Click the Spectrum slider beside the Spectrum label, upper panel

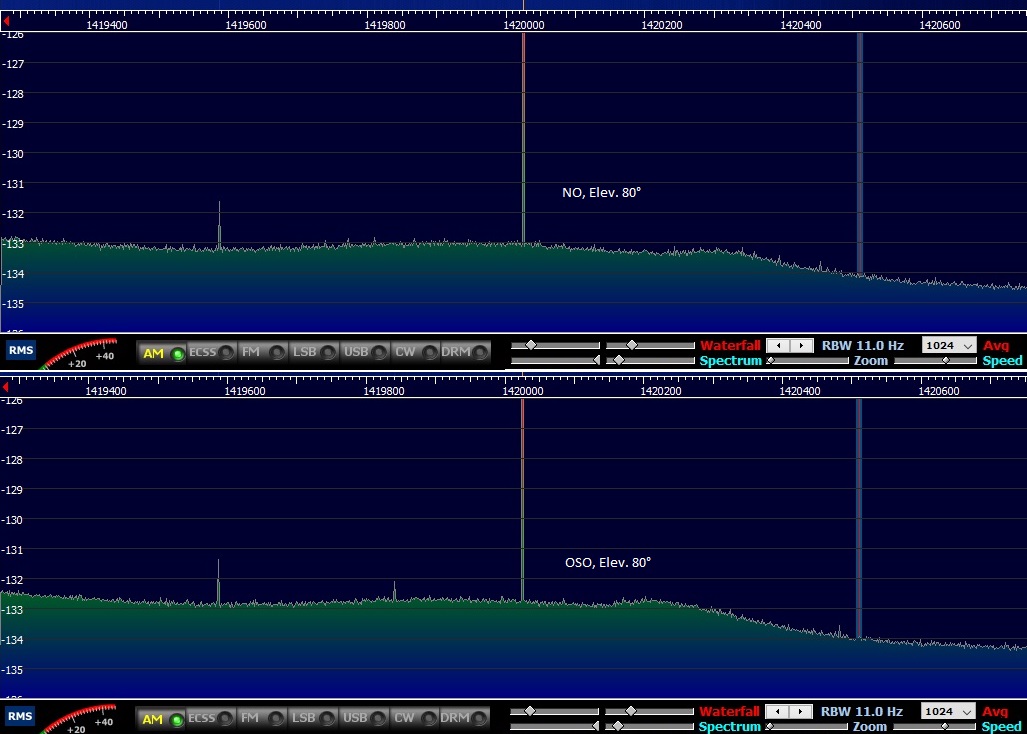pos(650,360)
